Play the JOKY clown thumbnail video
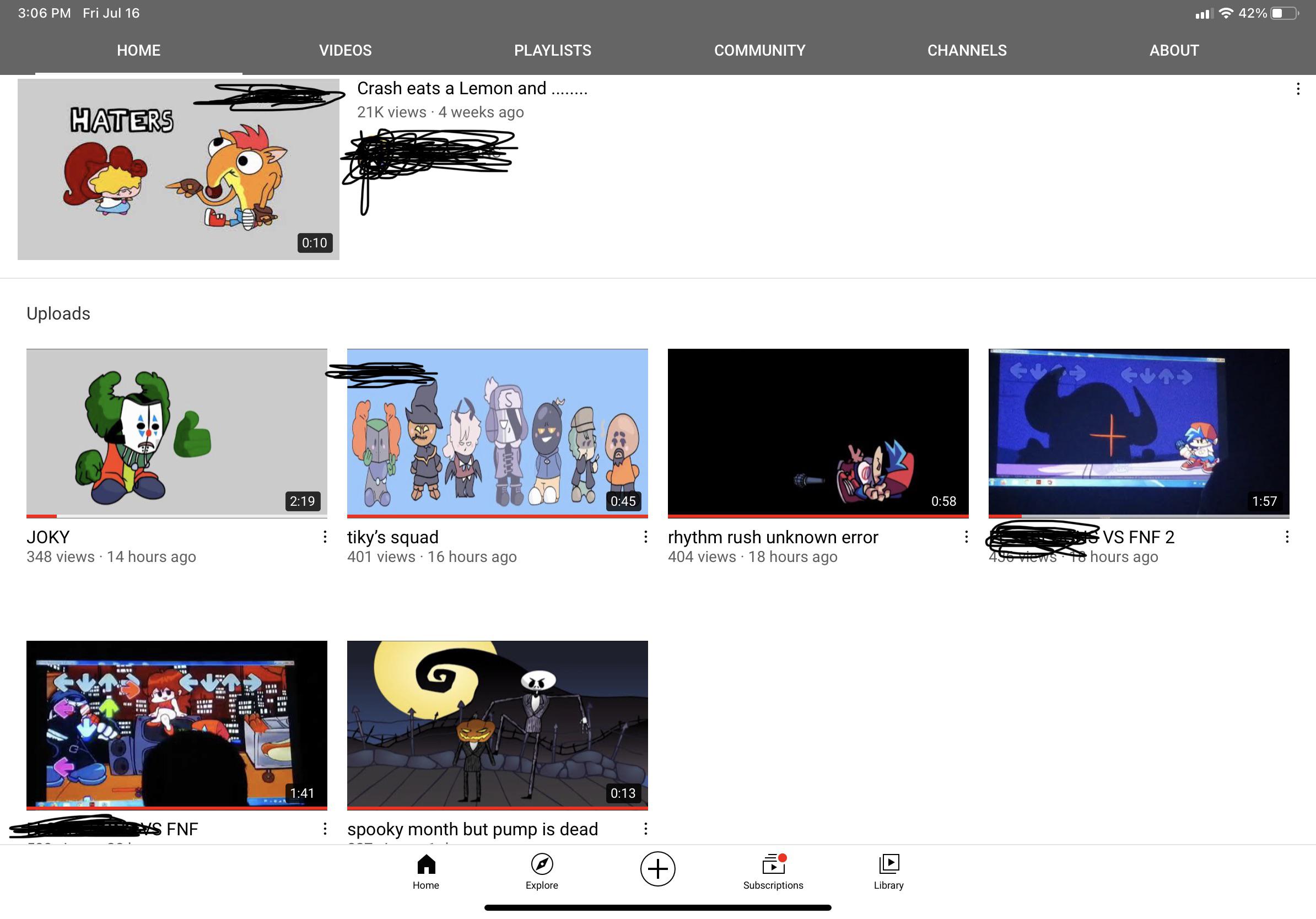 [x=176, y=431]
